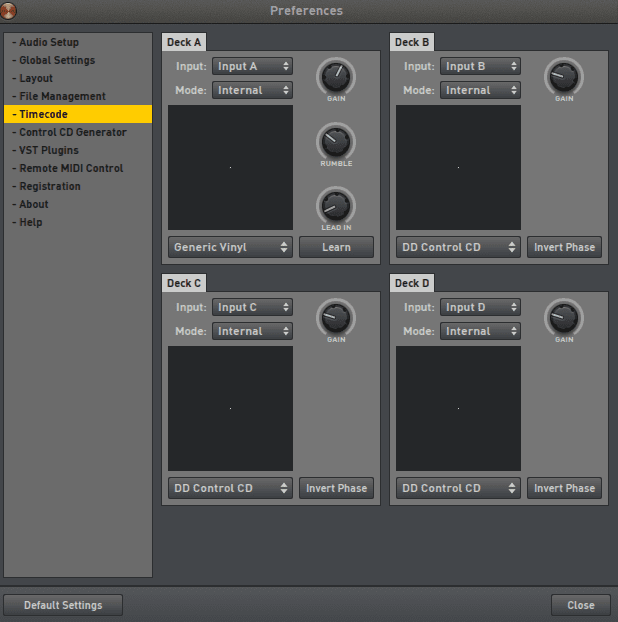The height and width of the screenshot is (622, 618).
Task: Toggle Invert Phase for Deck B
Action: tap(564, 247)
